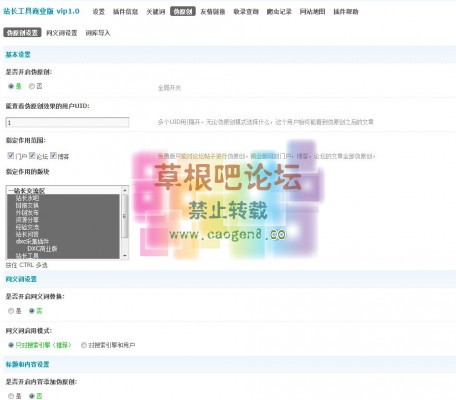Open the 词库导入 sub-tab
The height and width of the screenshot is (400, 456).
(x=98, y=33)
